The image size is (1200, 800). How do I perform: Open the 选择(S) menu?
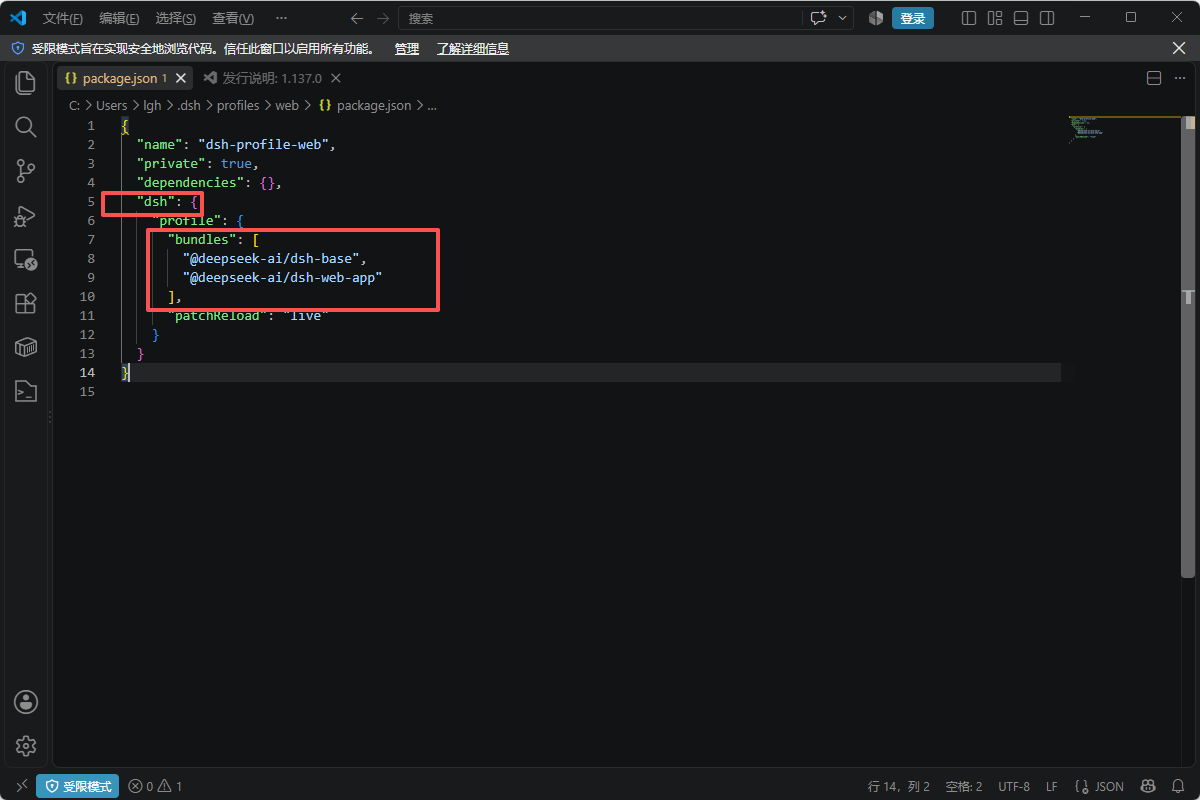[176, 18]
